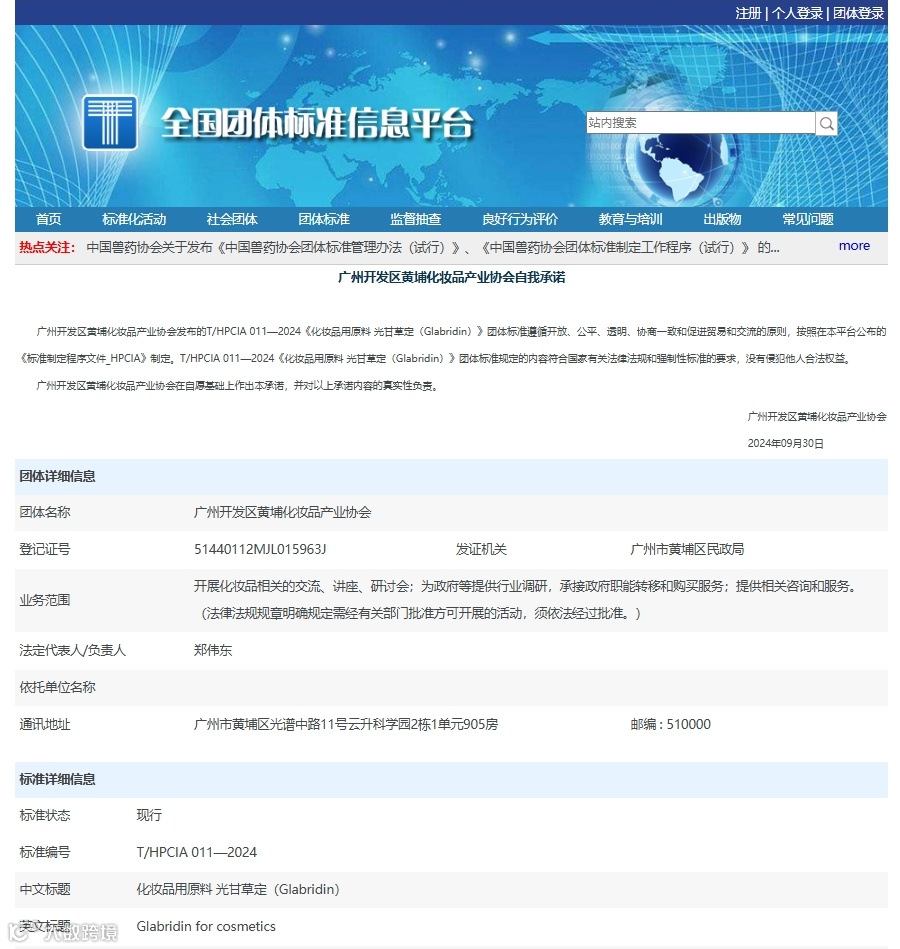Viewport: 900px width, 949px height.
Task: Open the 标准化活动 menu item
Action: (134, 219)
